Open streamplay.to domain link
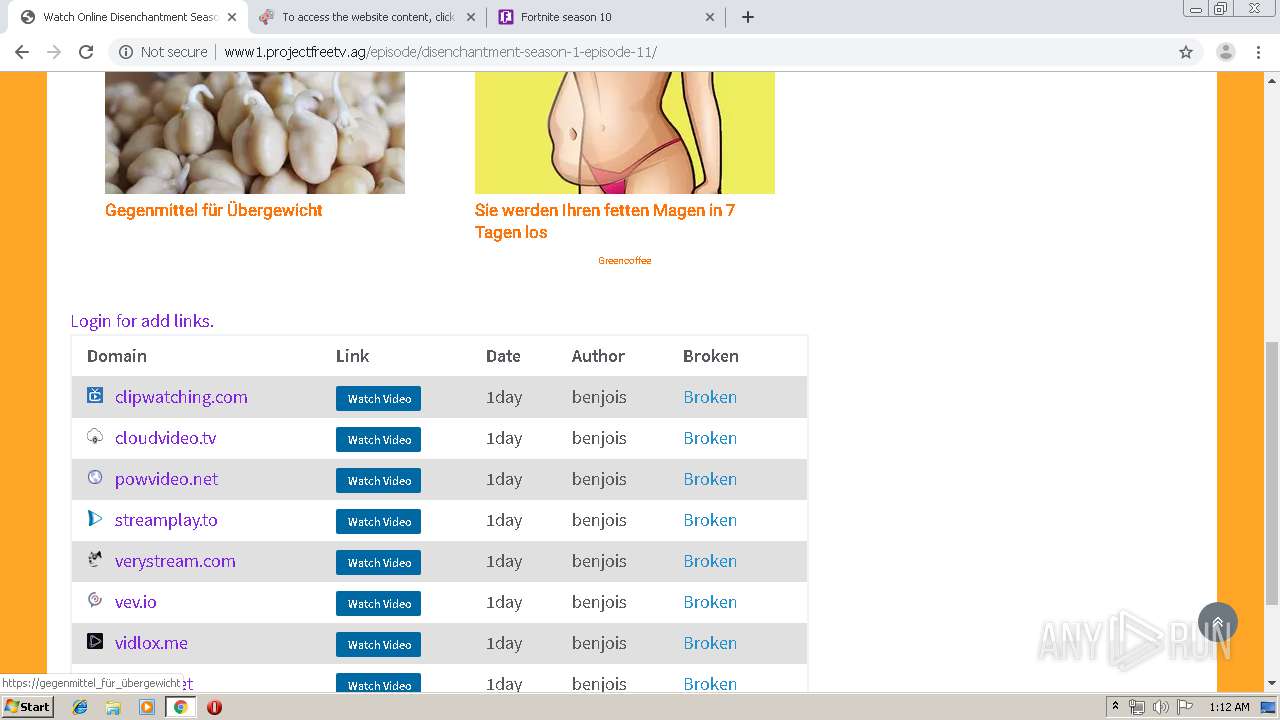 [166, 520]
